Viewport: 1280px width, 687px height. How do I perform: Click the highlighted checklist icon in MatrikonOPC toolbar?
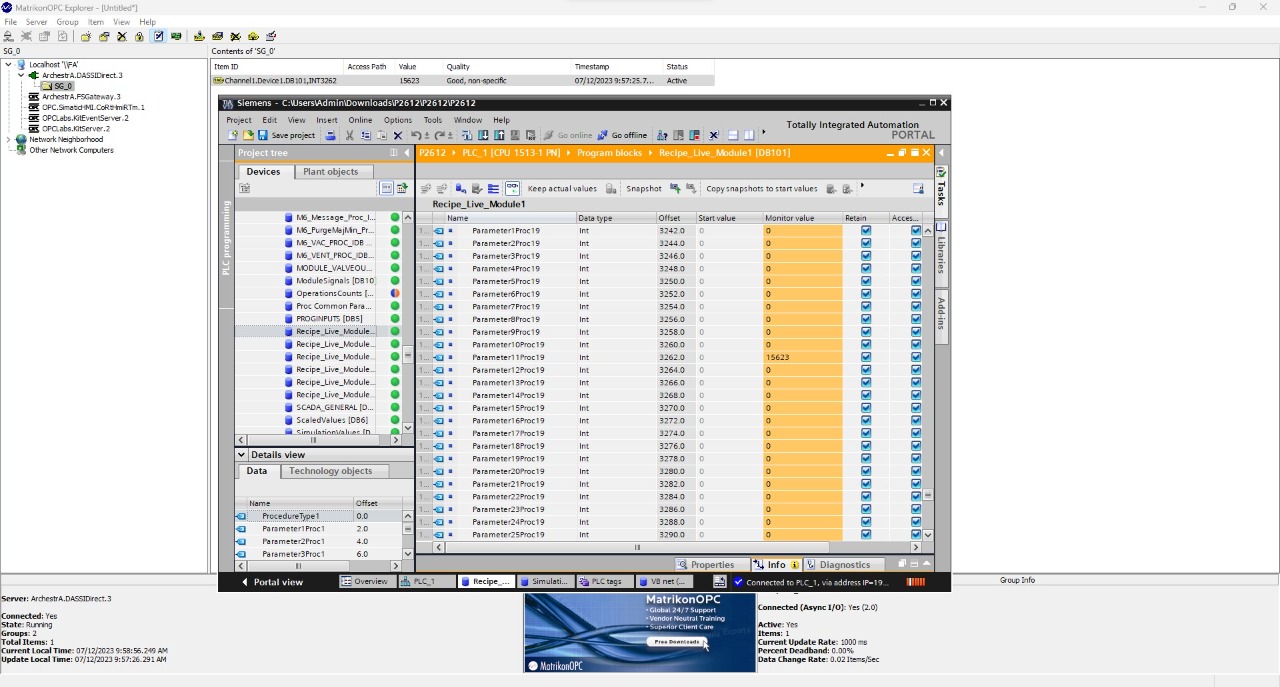coord(158,36)
